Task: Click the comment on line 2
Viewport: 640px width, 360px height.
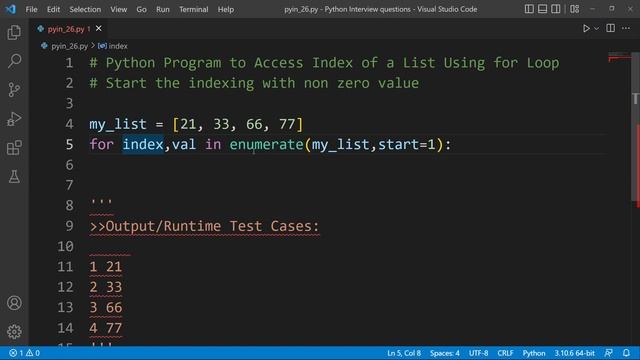Action: coord(254,83)
